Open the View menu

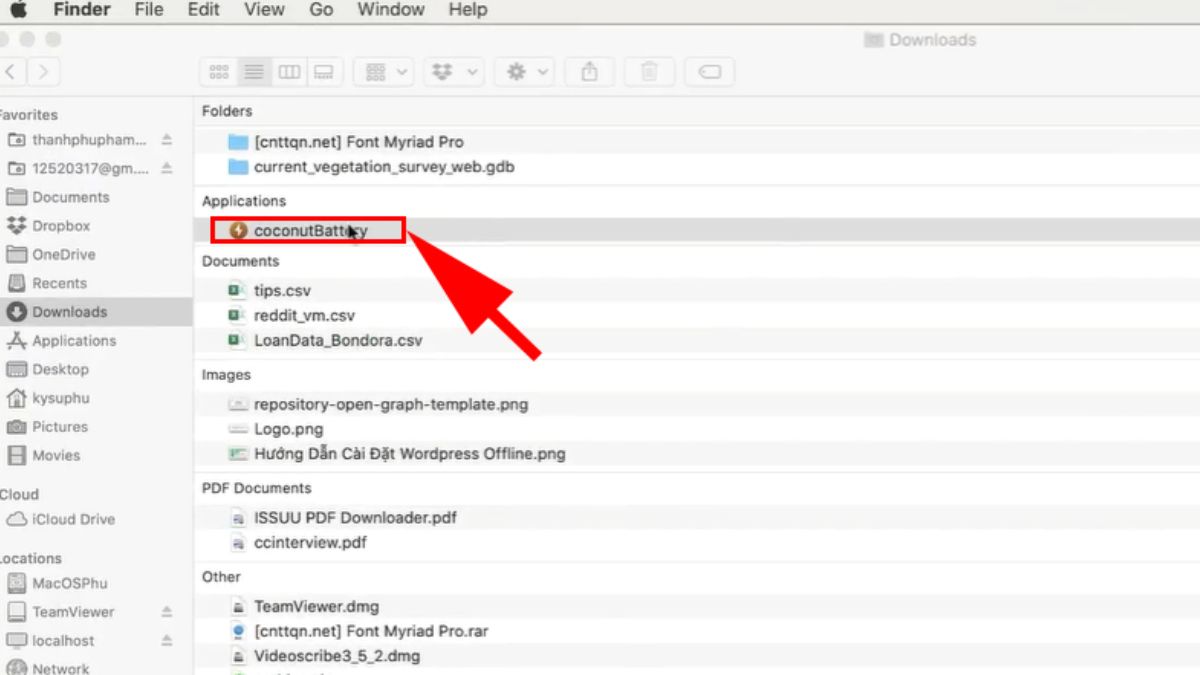(x=264, y=10)
